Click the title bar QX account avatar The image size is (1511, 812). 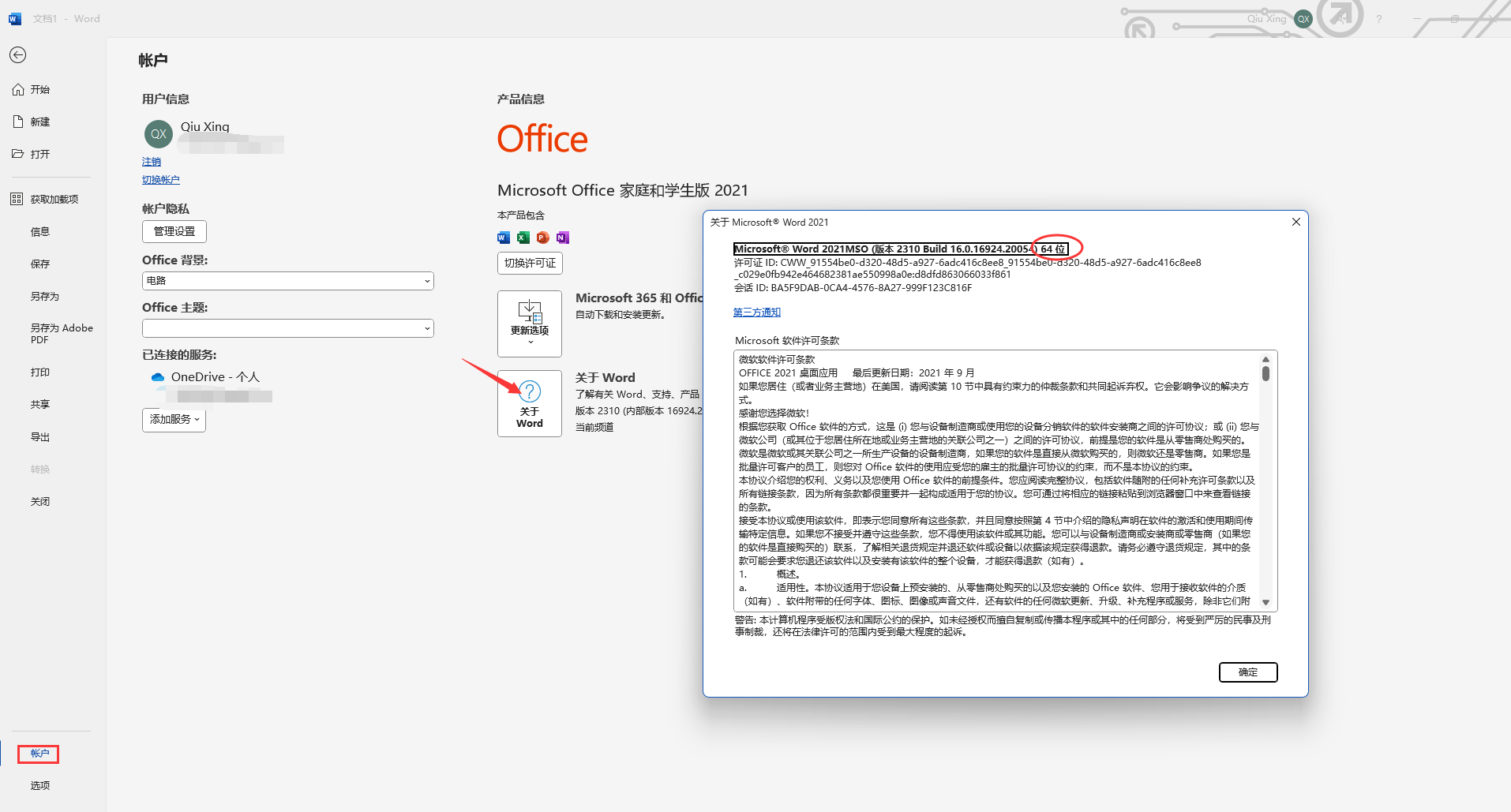pos(1303,19)
